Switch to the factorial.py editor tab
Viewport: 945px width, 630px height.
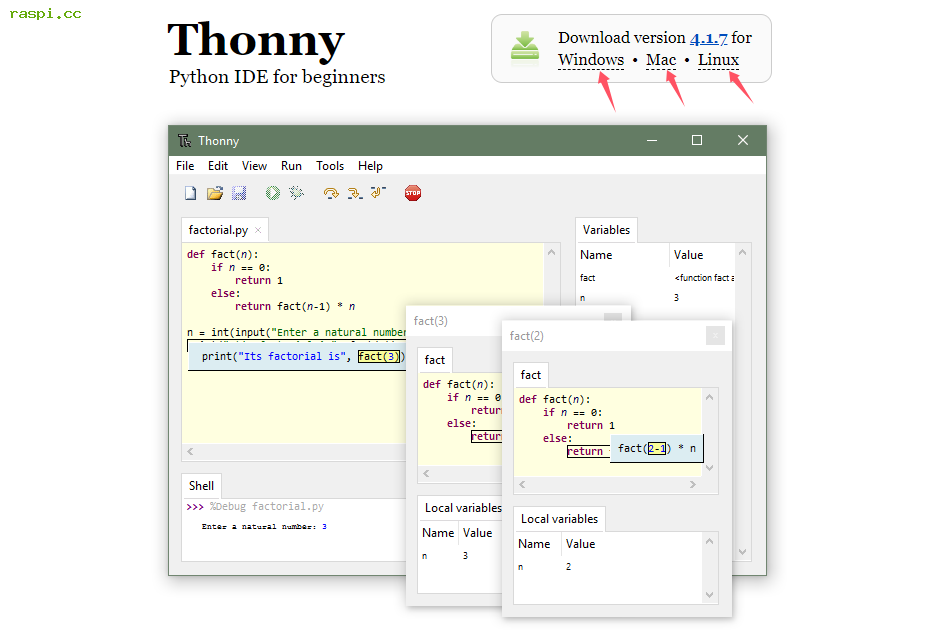coord(218,230)
